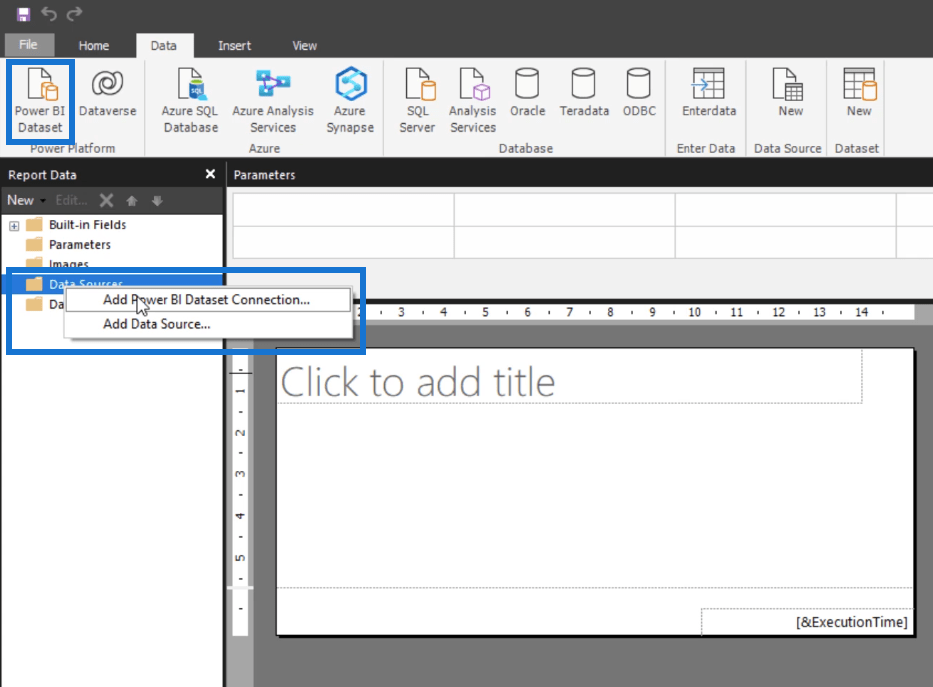Select Analysis Services database source
The image size is (933, 687).
pyautogui.click(x=472, y=100)
